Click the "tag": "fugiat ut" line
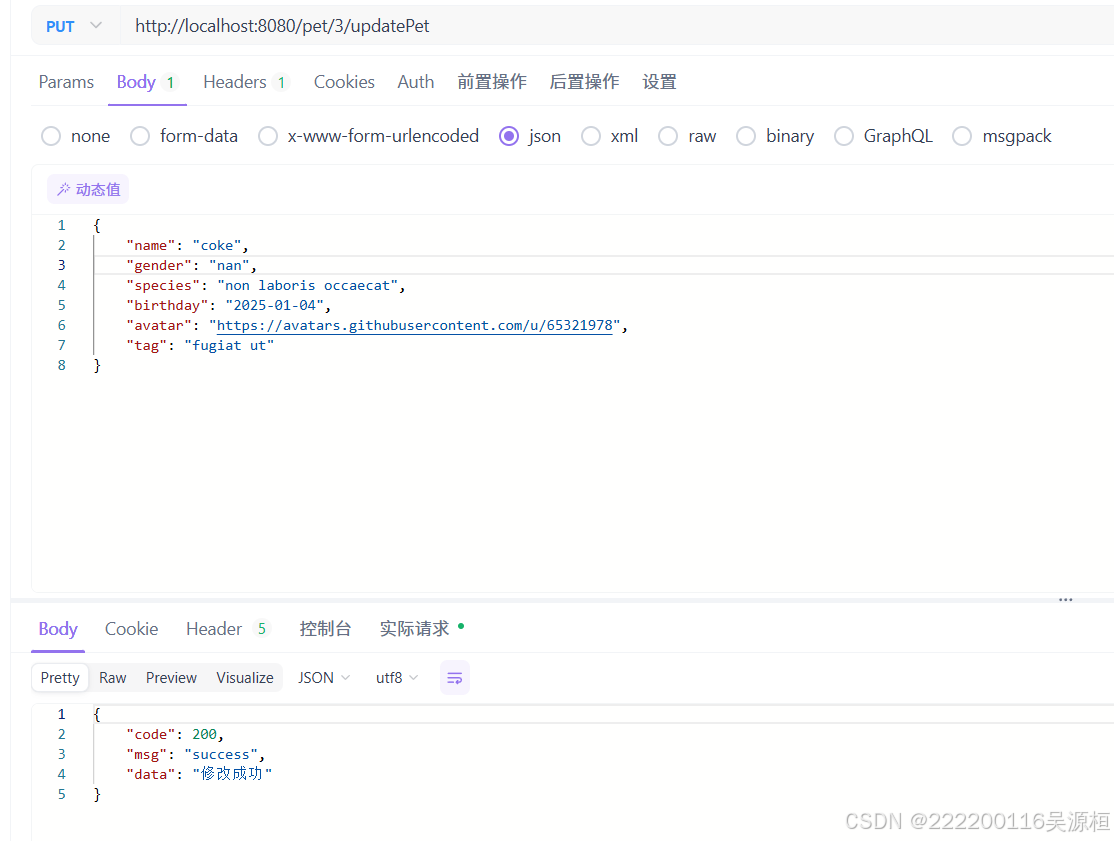This screenshot has height=841, width=1114. pyautogui.click(x=200, y=345)
